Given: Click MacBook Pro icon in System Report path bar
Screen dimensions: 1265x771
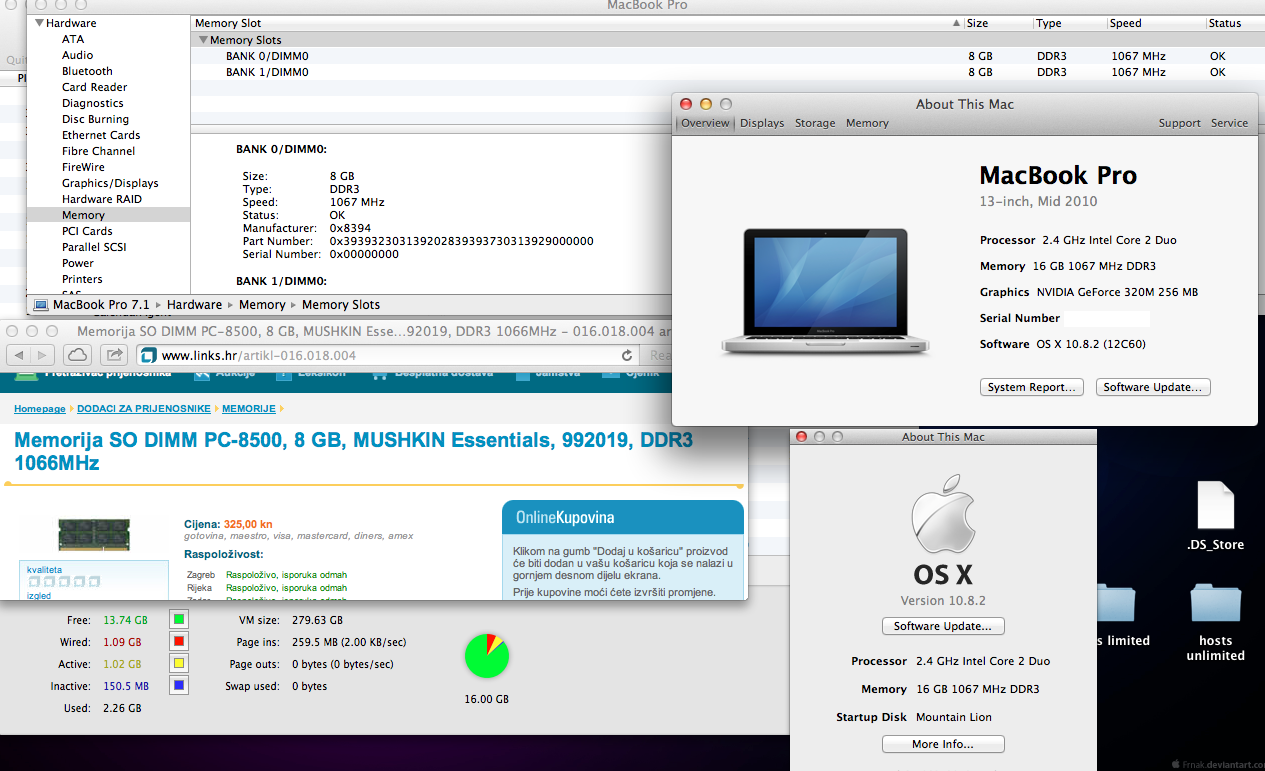Looking at the screenshot, I should (x=41, y=305).
